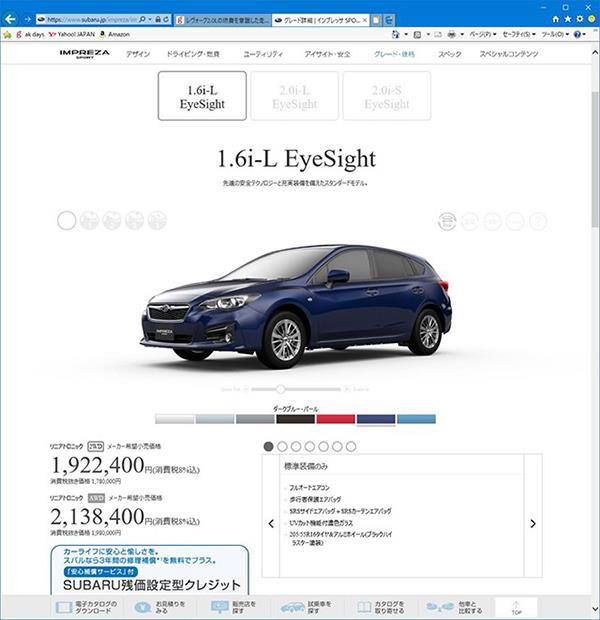Pick the light blue body color swatch
This screenshot has height=620, width=600.
(416, 419)
